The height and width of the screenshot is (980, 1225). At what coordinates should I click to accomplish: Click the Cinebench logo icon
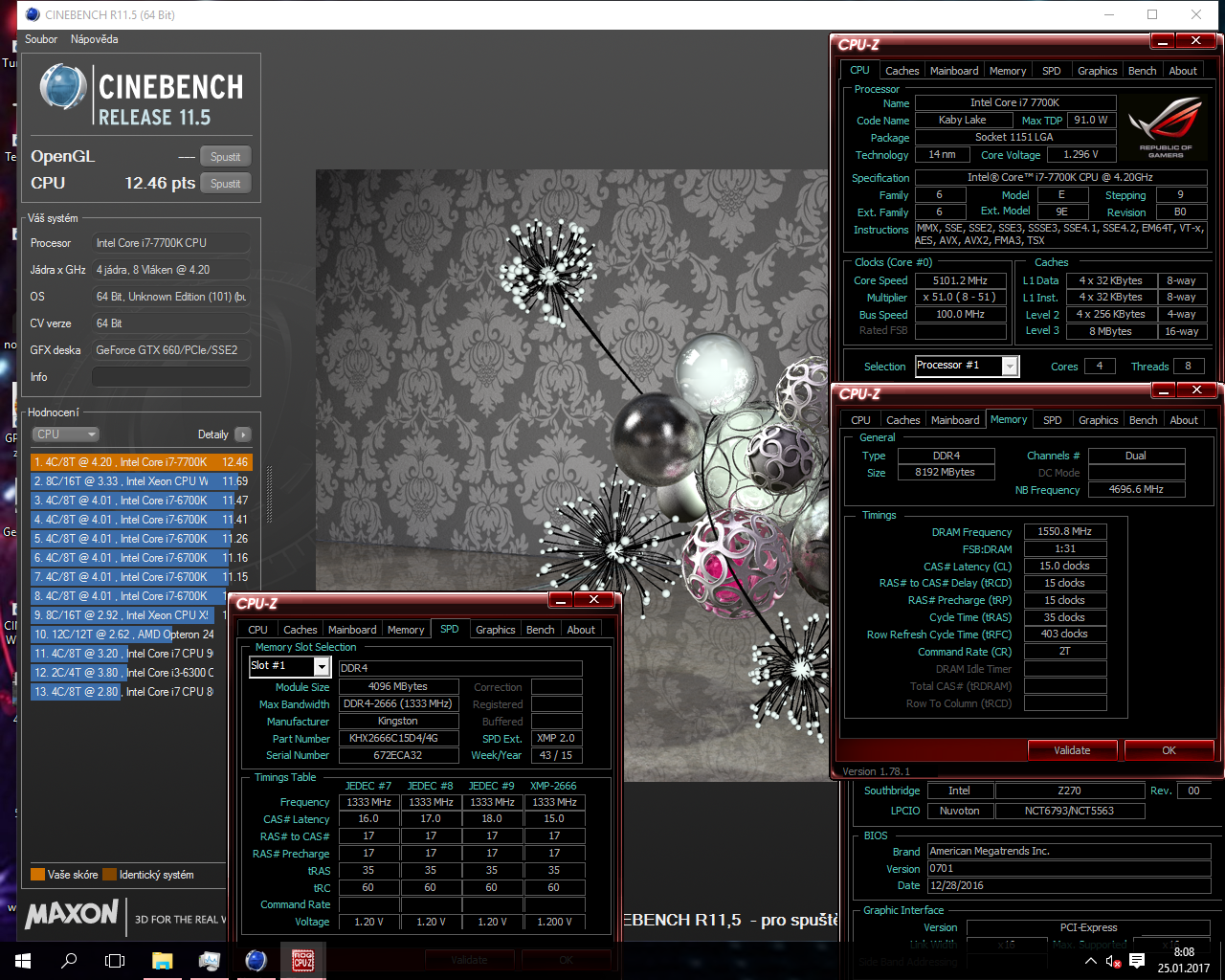tap(63, 87)
